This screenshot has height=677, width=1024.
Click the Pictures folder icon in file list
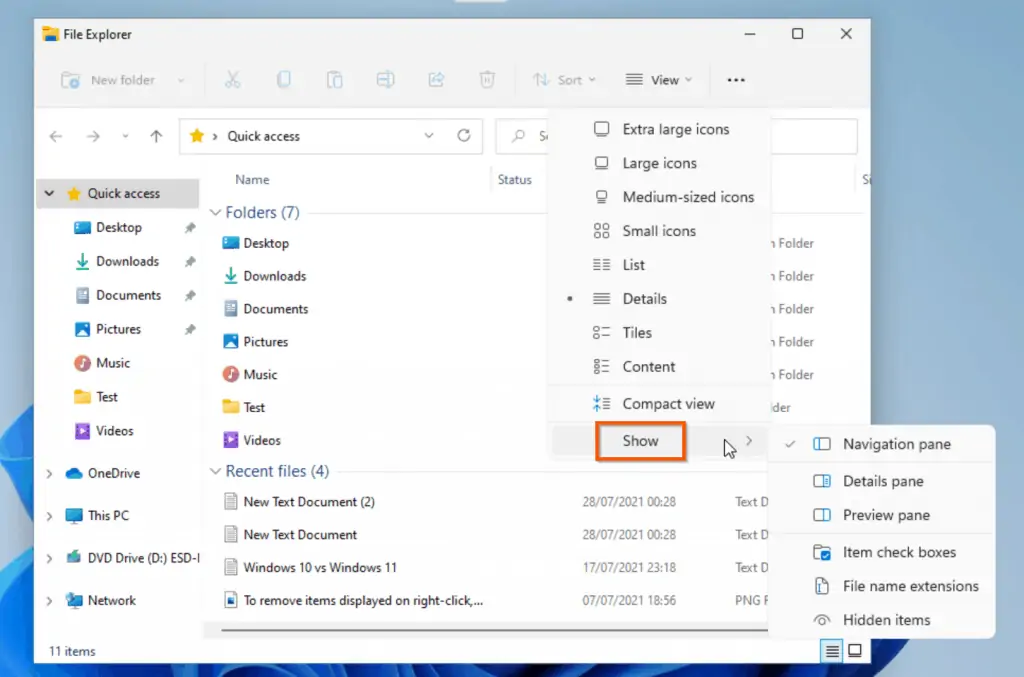231,341
